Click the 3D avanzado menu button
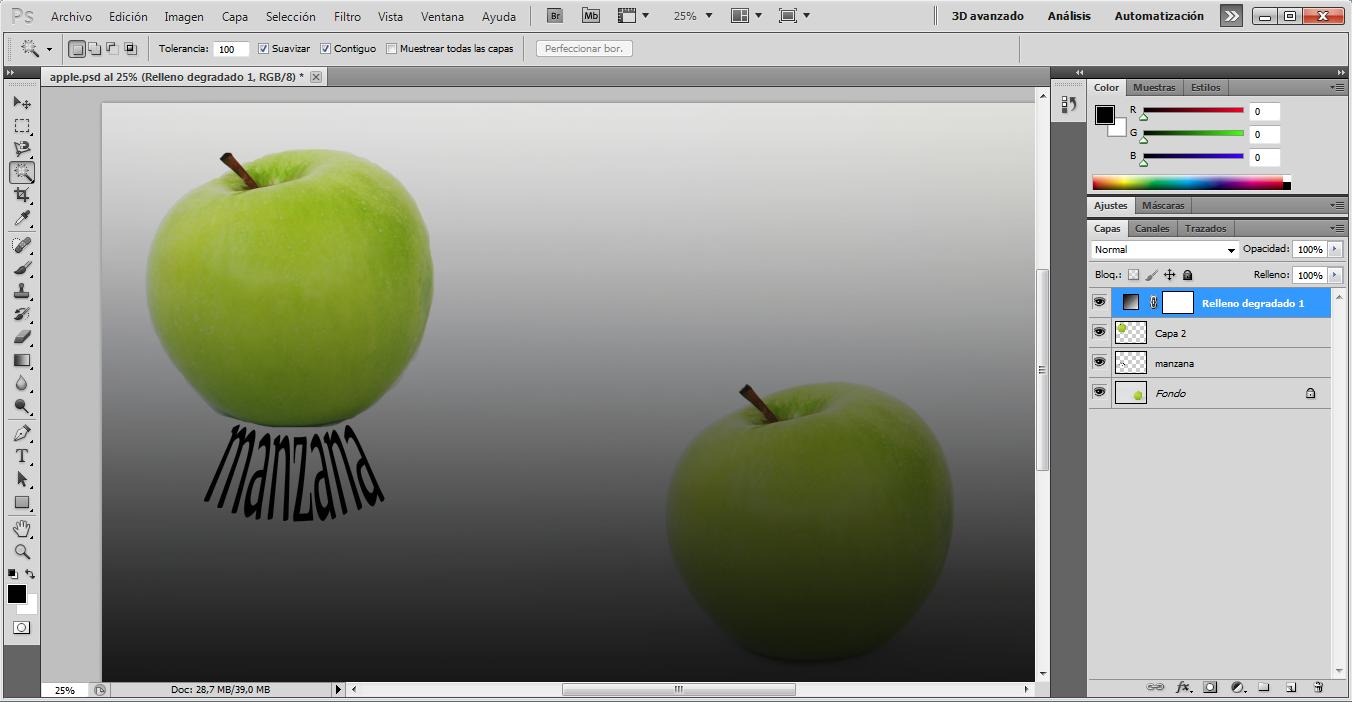The image size is (1352, 702). (x=988, y=15)
